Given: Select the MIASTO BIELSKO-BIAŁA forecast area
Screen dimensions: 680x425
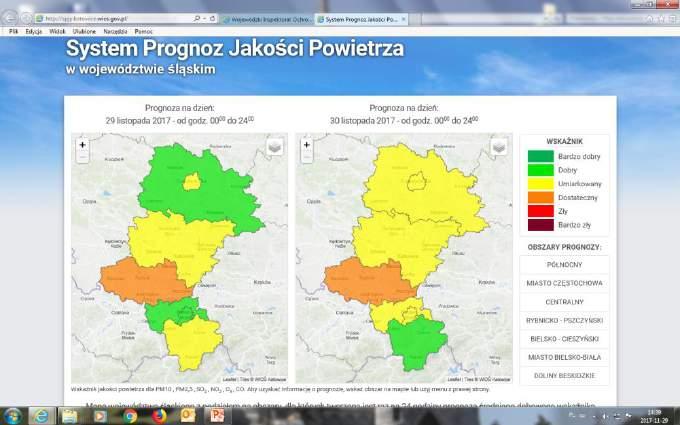Looking at the screenshot, I should 564,357.
